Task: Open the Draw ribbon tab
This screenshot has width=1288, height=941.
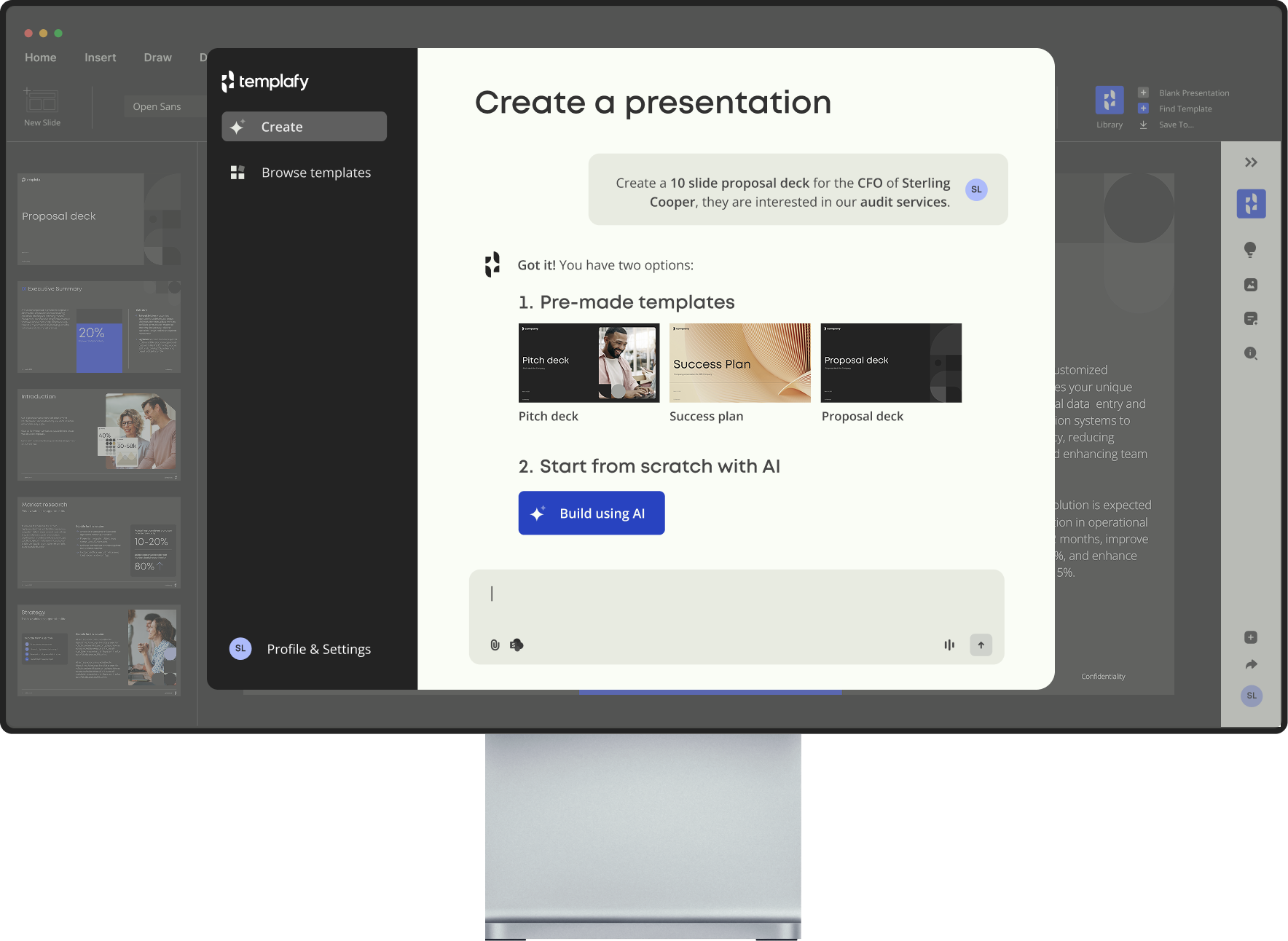Action: [x=157, y=58]
